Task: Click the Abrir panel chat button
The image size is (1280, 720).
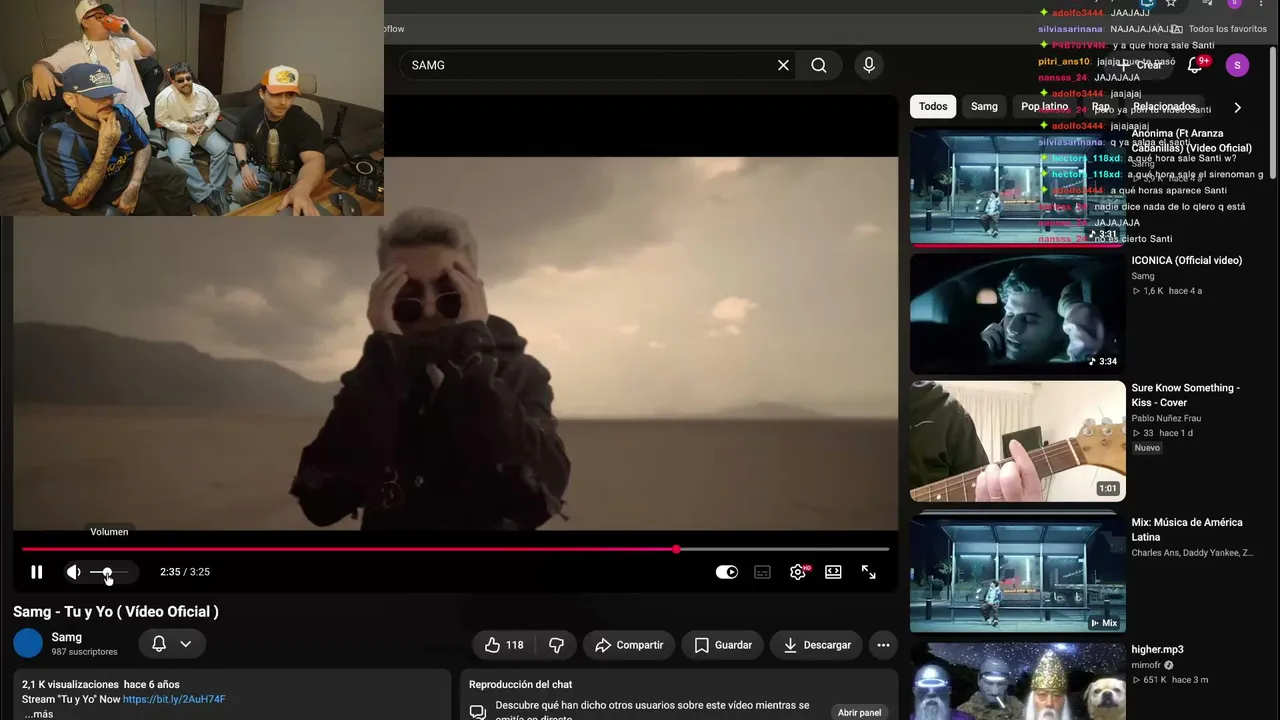Action: tap(860, 712)
